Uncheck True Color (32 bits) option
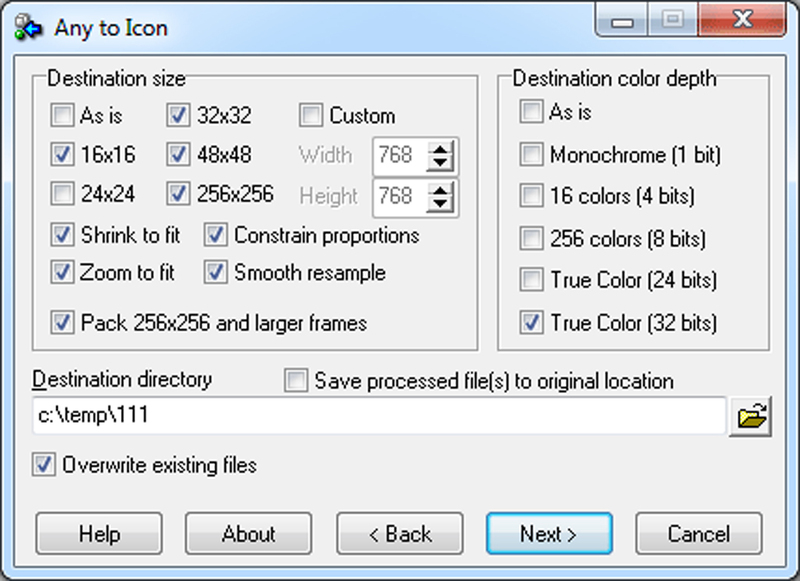This screenshot has height=581, width=800. (531, 323)
